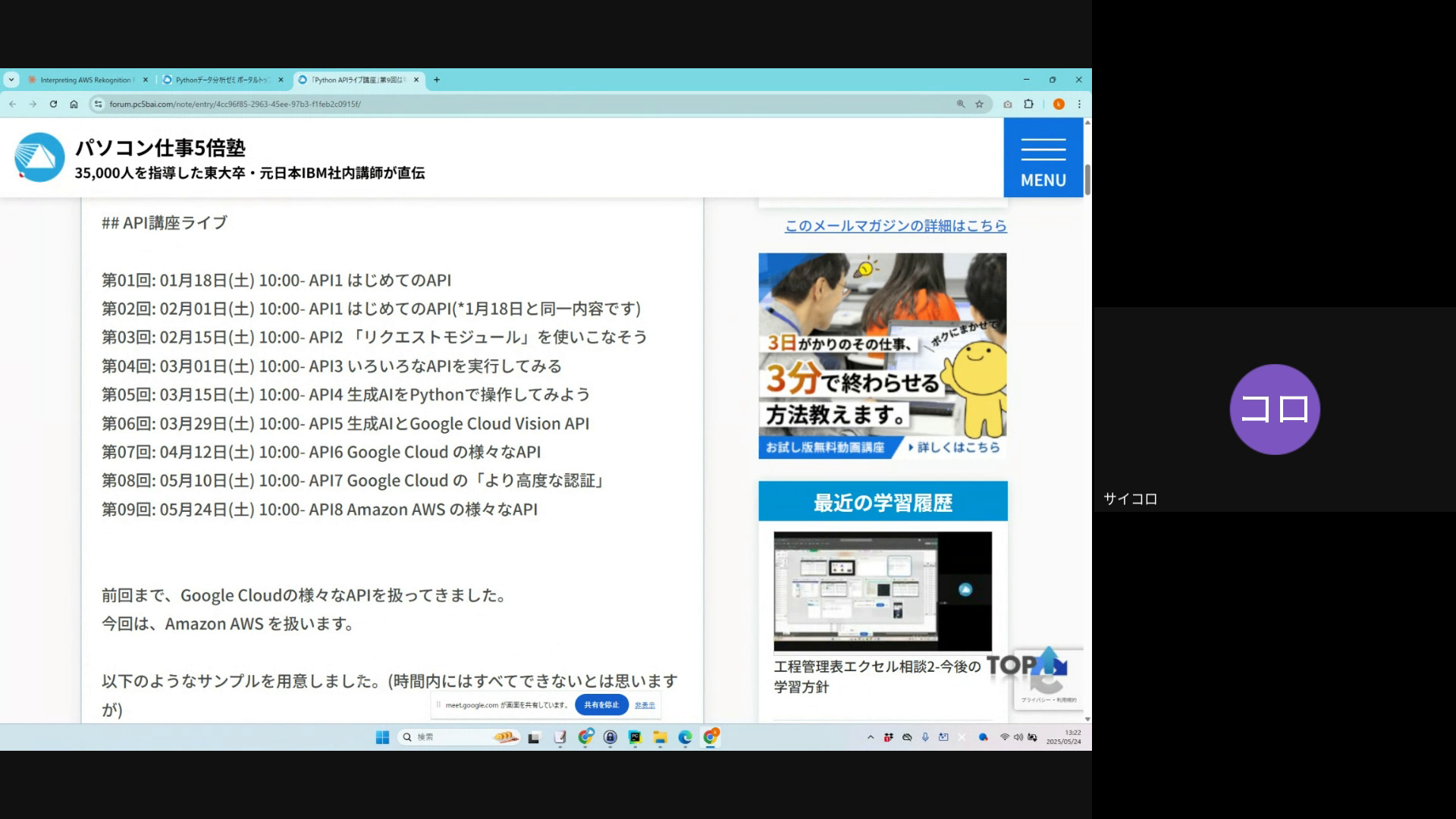Click the 非表示 link in sharing bar
This screenshot has height=819, width=1456.
point(645,704)
